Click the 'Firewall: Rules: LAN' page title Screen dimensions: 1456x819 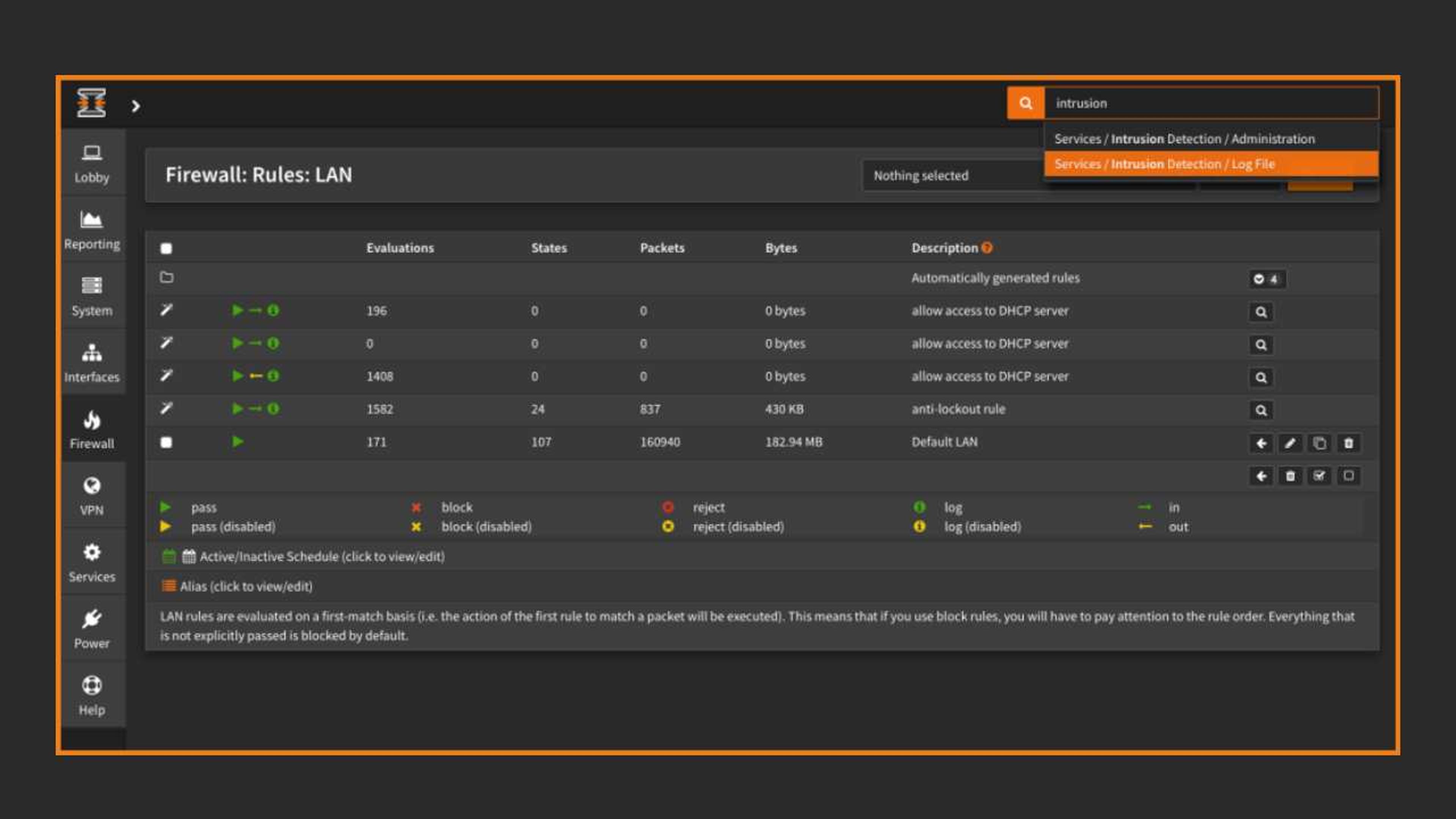point(259,175)
